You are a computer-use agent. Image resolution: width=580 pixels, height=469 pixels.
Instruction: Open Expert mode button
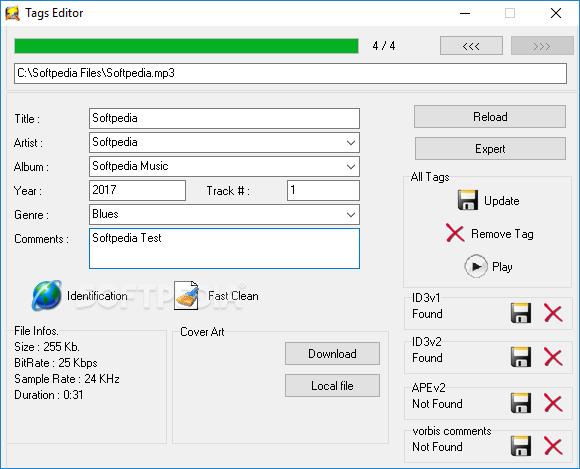pos(490,149)
